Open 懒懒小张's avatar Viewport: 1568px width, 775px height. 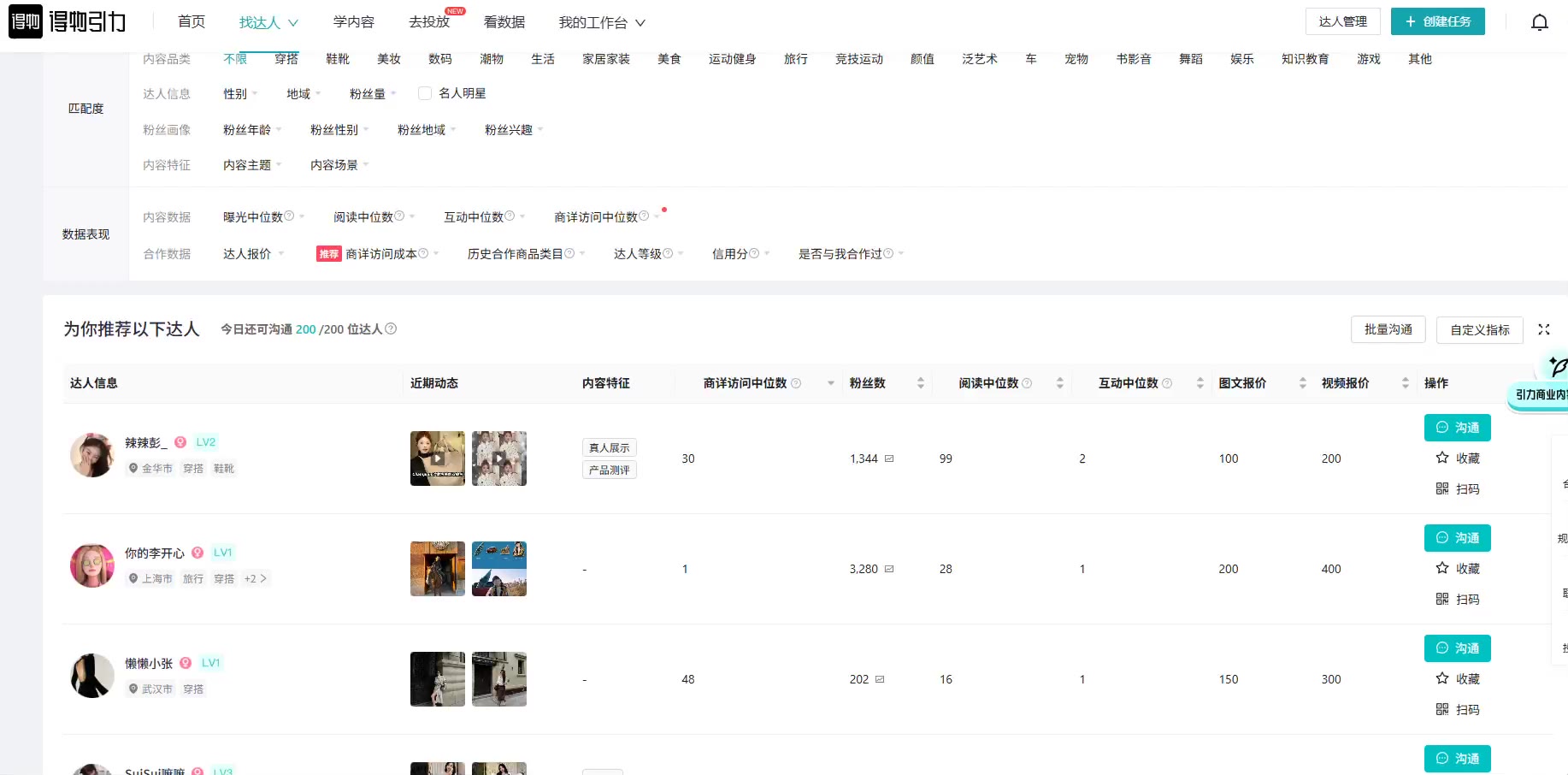(92, 676)
